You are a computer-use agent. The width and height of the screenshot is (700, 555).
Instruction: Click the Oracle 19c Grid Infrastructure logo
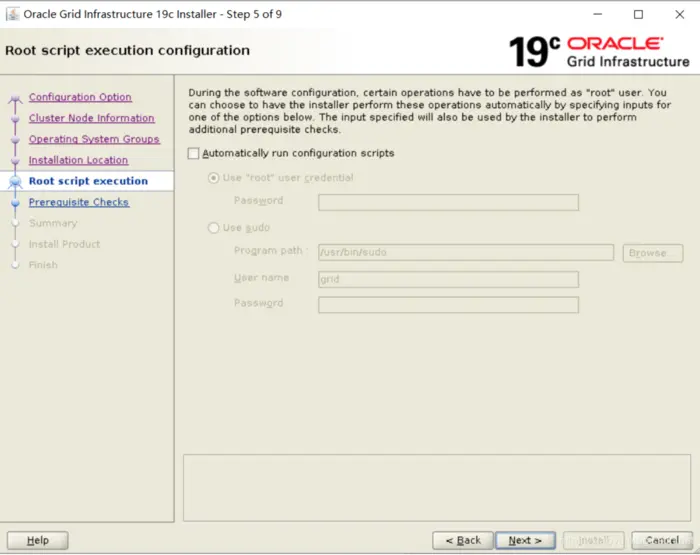coord(599,52)
